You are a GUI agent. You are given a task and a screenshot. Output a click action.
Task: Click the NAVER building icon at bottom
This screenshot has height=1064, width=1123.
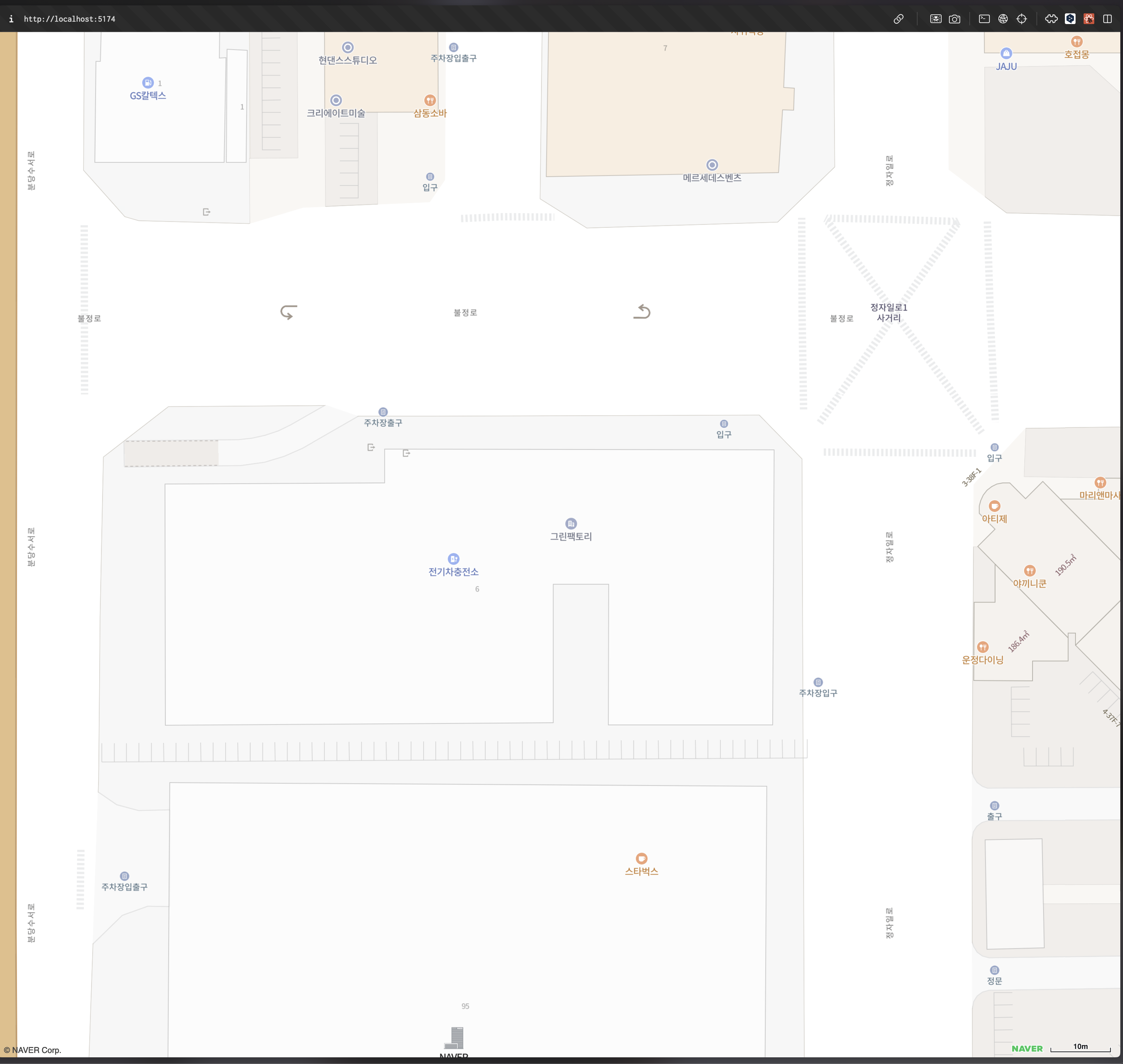pos(454,1038)
